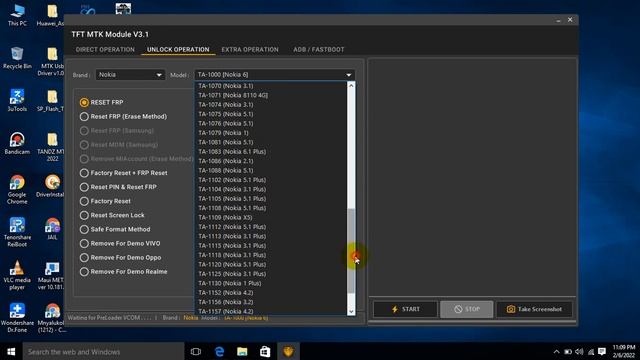The height and width of the screenshot is (360, 640).
Task: Open the Recycle Bin icon
Action: point(17,58)
